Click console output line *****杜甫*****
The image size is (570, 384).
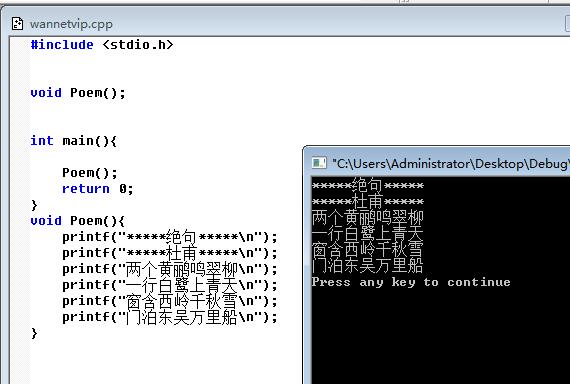tap(368, 201)
